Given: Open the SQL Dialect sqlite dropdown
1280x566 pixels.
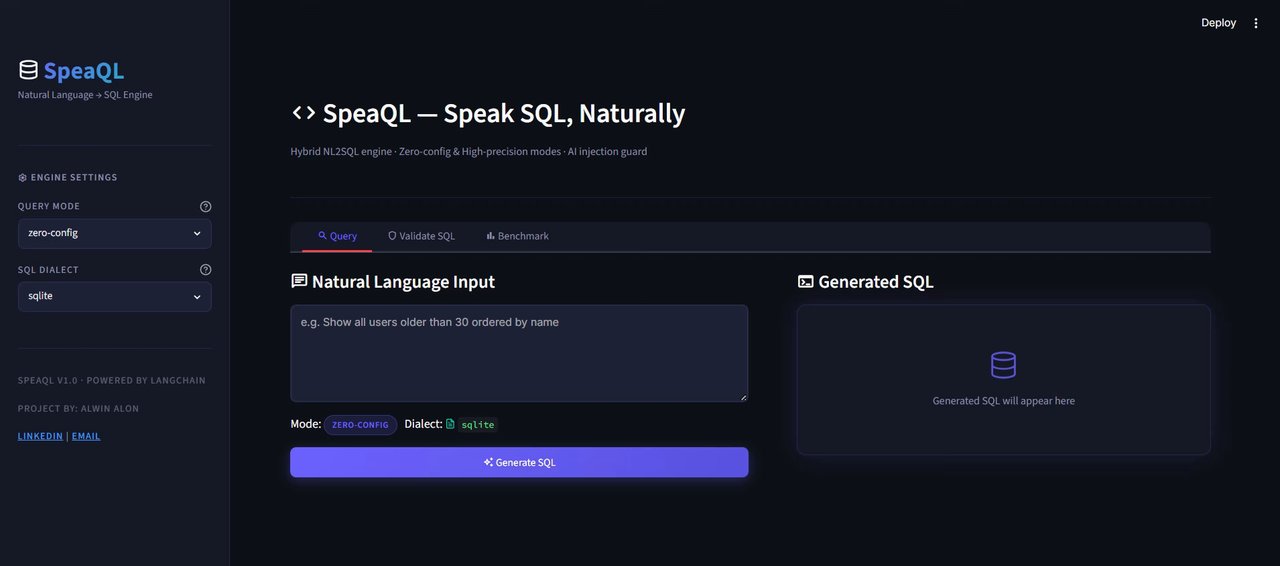Looking at the screenshot, I should coord(115,296).
